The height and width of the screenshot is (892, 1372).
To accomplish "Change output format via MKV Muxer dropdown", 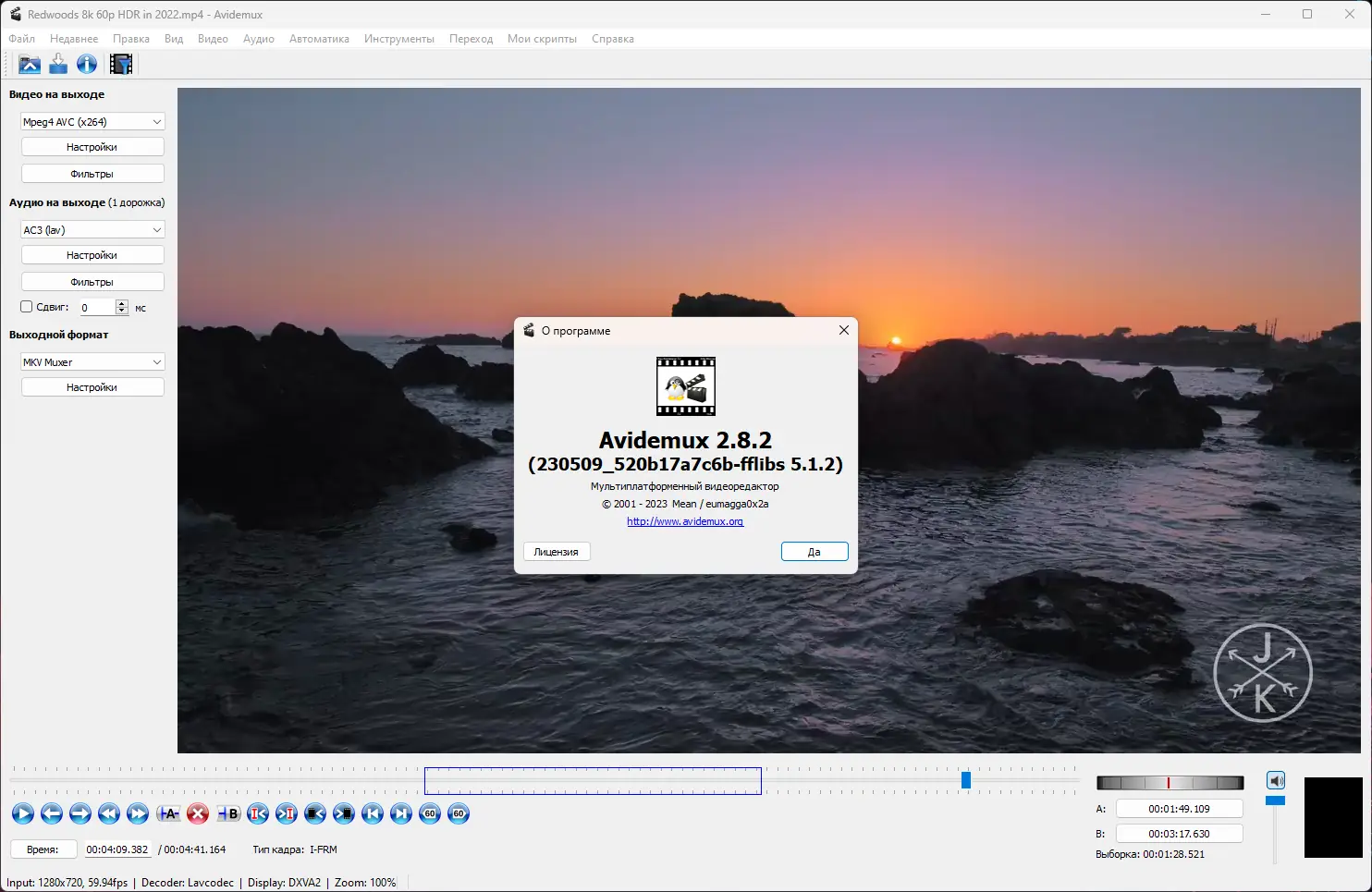I will point(92,361).
